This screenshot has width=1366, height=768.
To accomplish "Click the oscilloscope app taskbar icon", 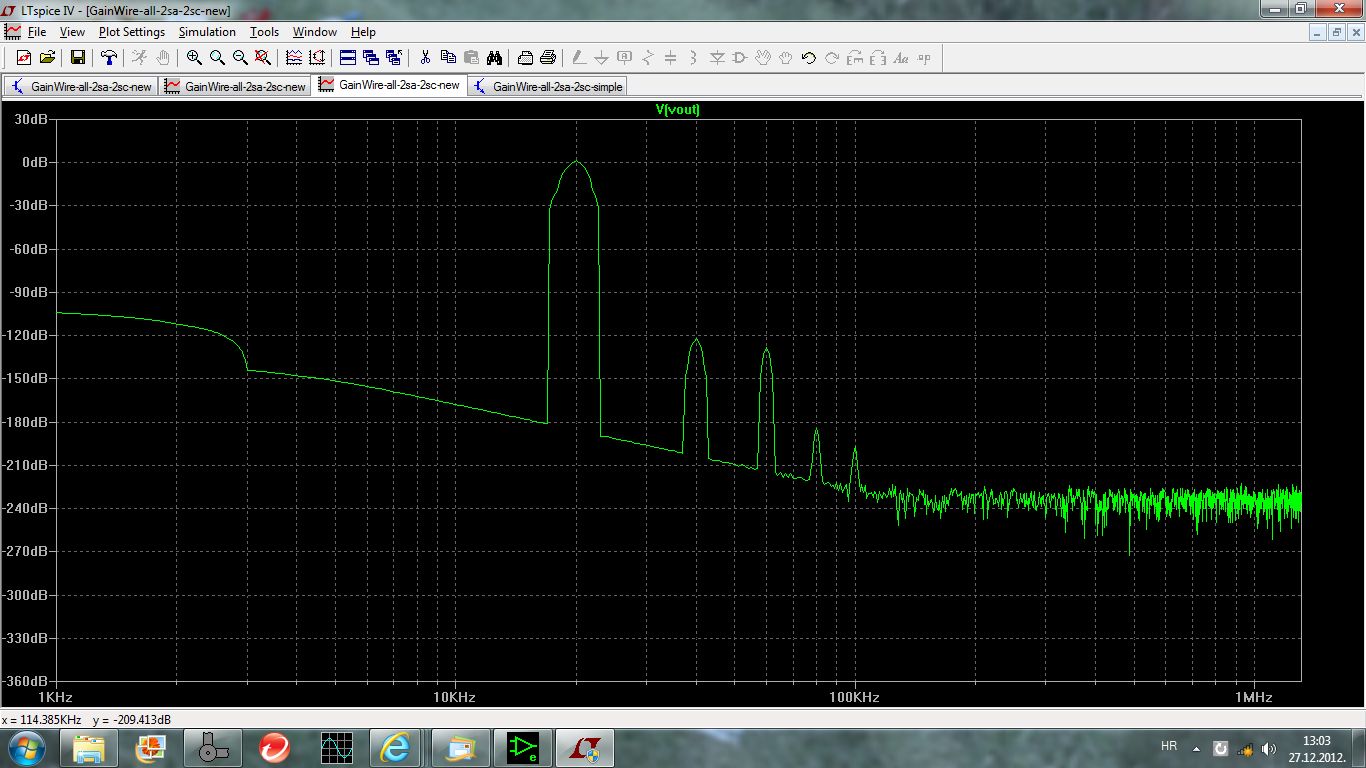I will click(x=336, y=747).
